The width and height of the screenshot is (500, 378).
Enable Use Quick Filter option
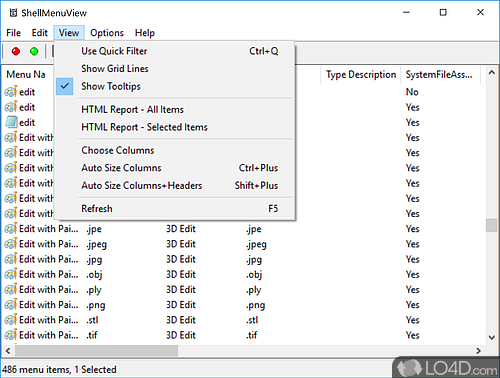pyautogui.click(x=175, y=51)
